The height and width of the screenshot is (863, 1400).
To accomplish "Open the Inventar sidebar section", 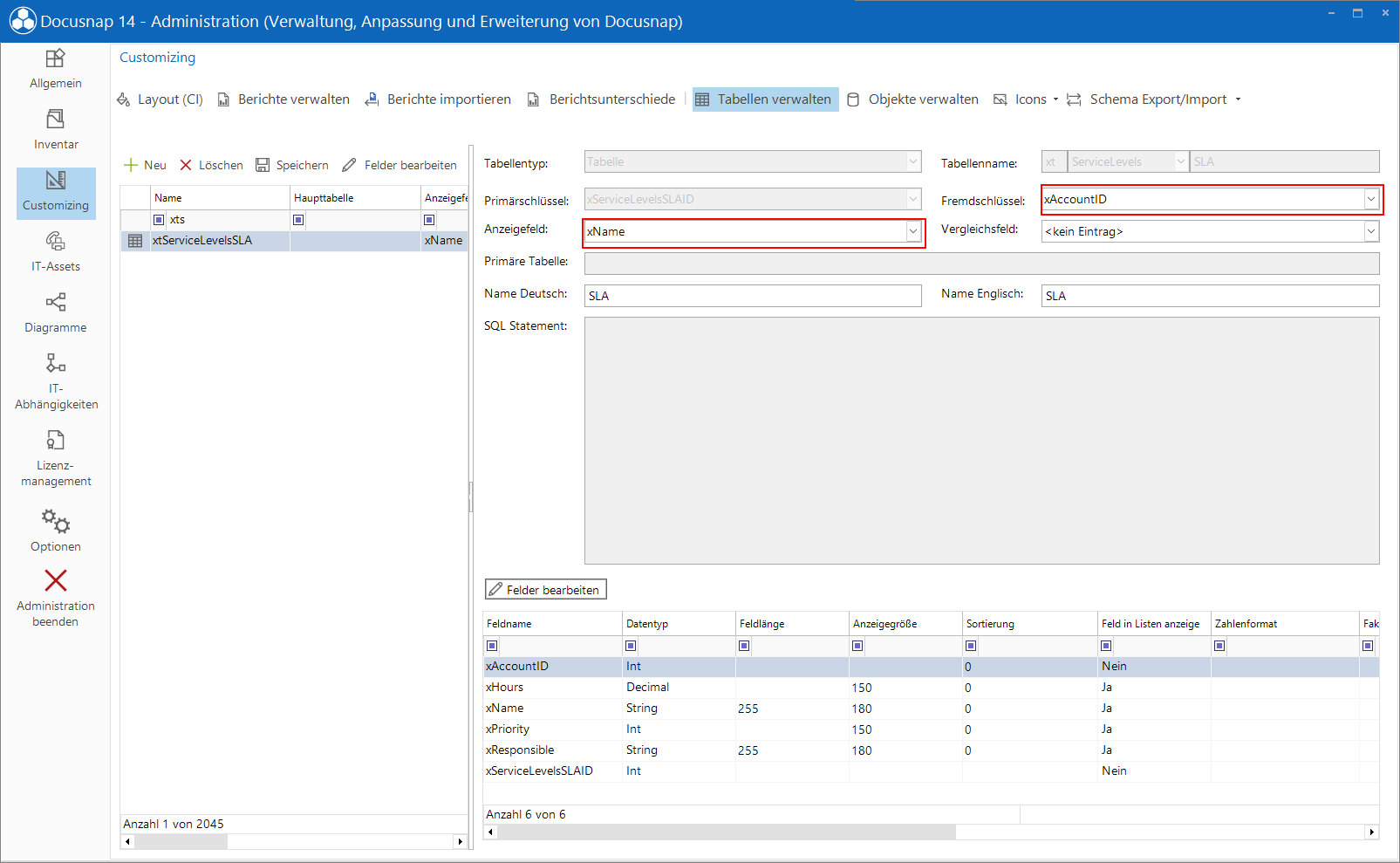I will tap(56, 131).
